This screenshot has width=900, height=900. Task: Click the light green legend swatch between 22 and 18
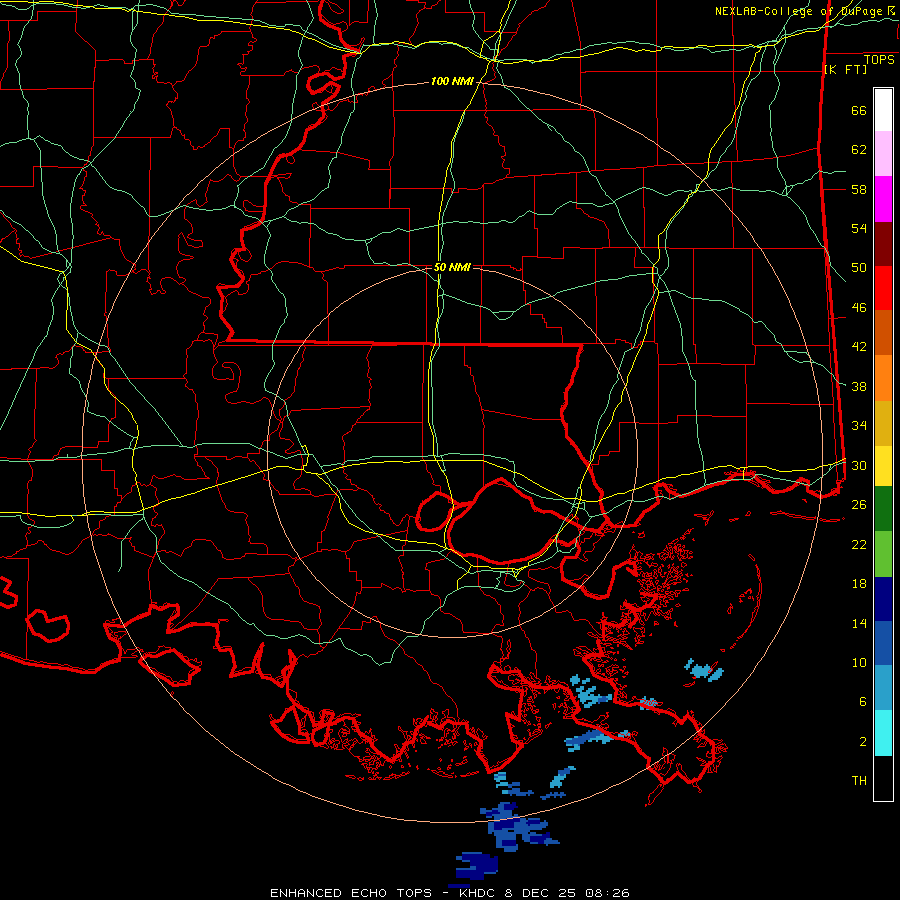[883, 554]
